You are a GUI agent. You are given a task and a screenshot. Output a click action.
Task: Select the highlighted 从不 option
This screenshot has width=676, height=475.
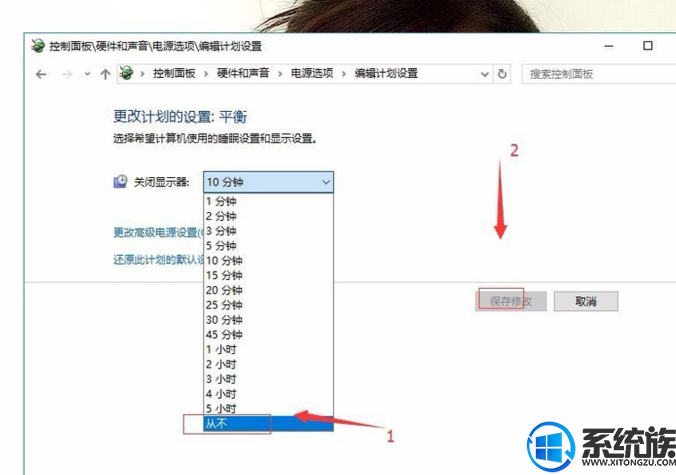[x=268, y=424]
